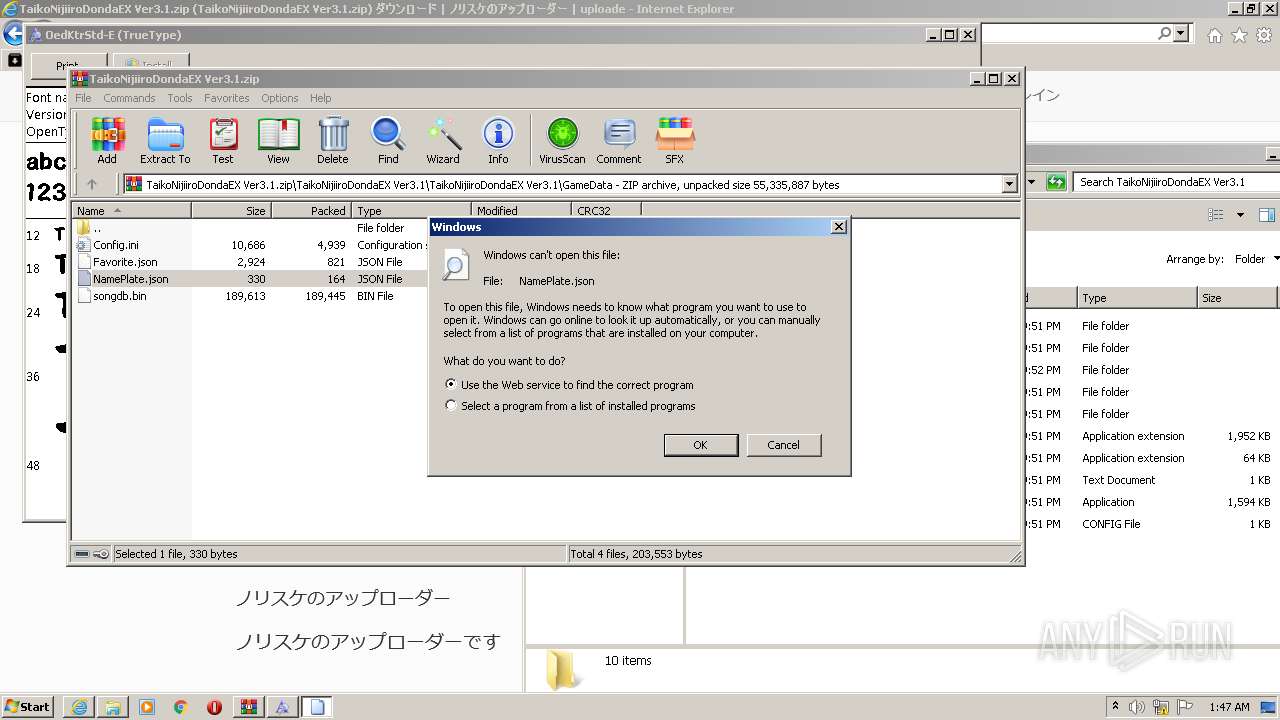The image size is (1280, 720).
Task: Click the Windows Start button
Action: click(27, 707)
